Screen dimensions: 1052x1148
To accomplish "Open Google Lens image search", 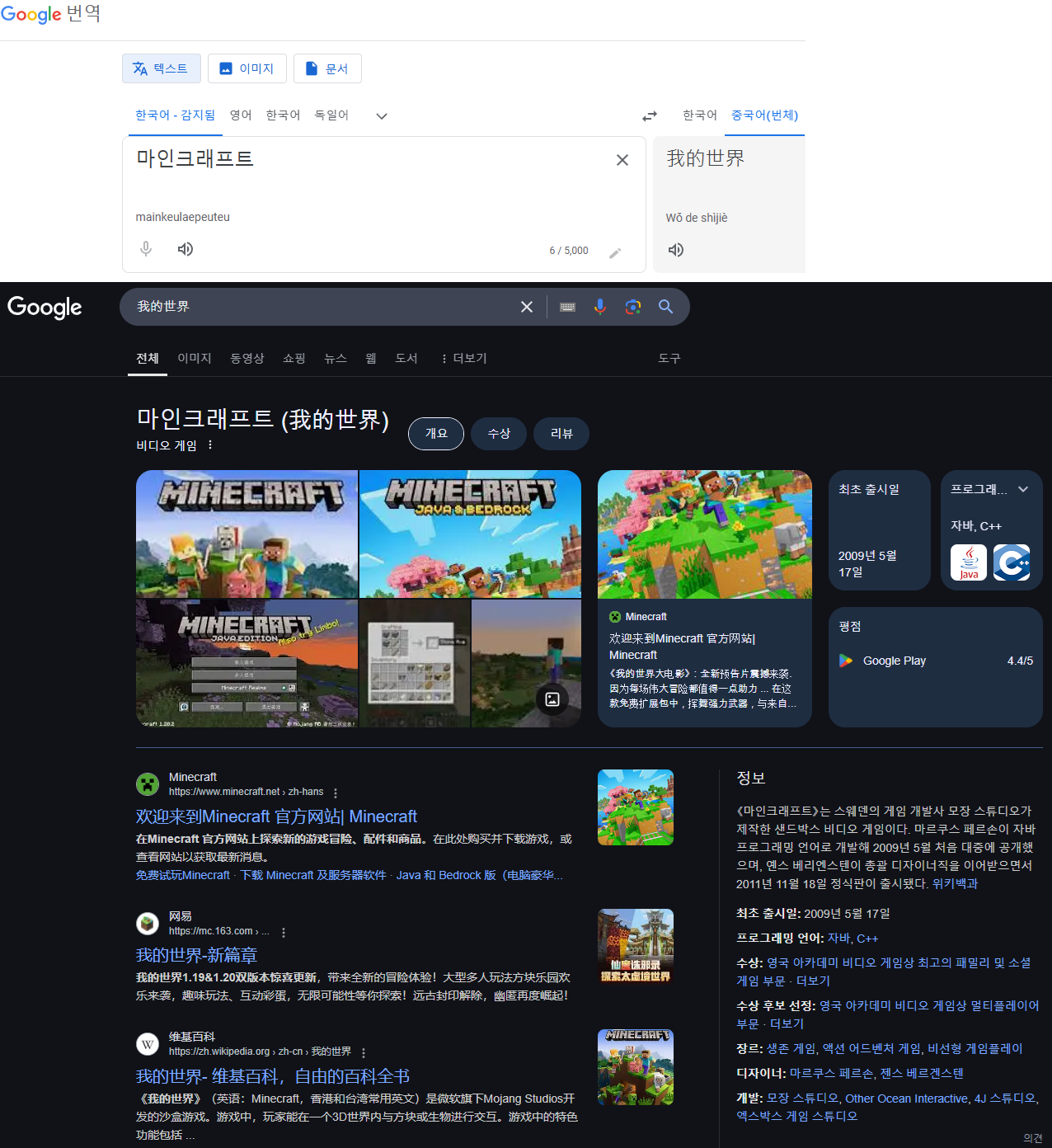I will 633,307.
